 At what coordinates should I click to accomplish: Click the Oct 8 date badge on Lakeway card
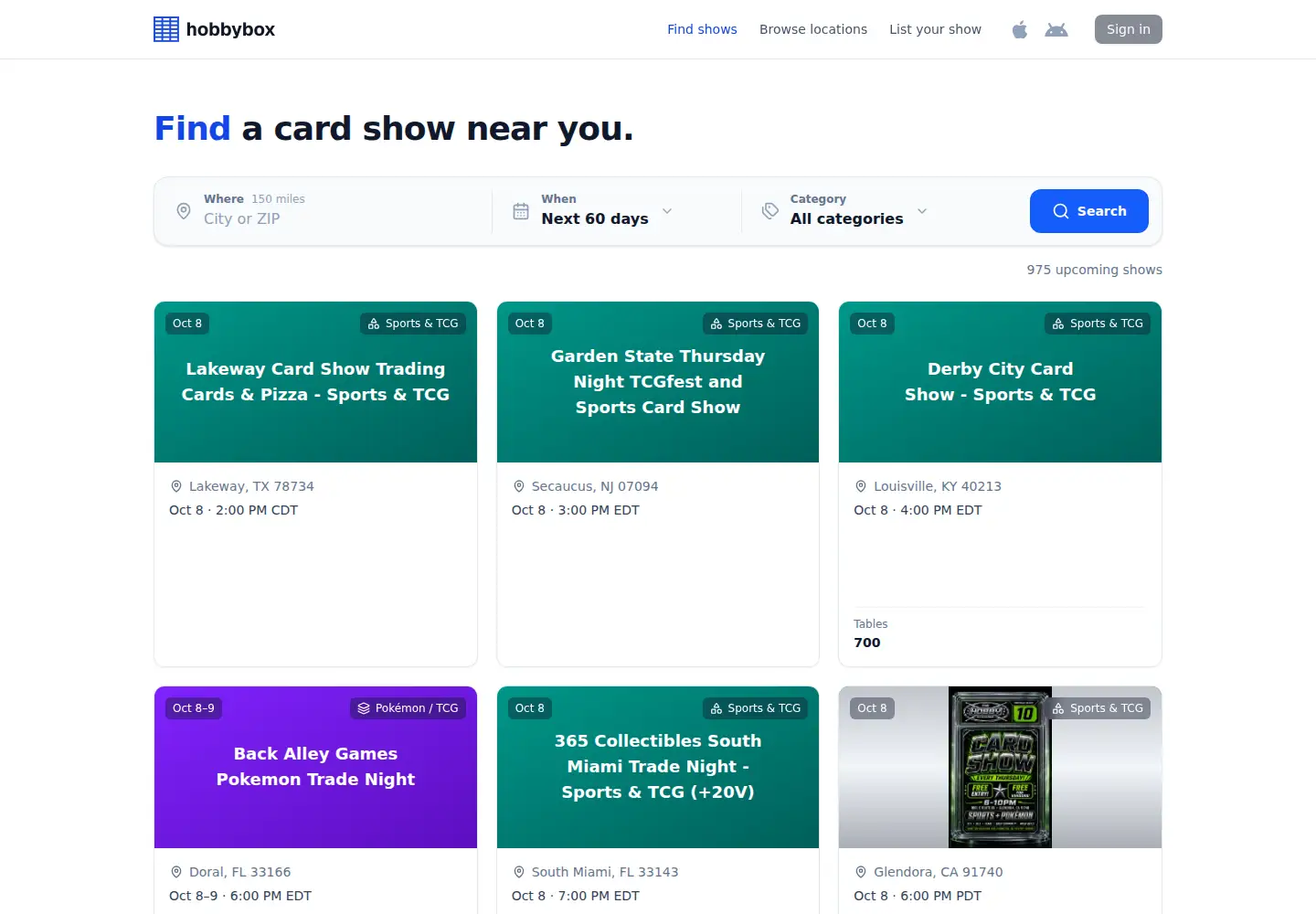187,324
